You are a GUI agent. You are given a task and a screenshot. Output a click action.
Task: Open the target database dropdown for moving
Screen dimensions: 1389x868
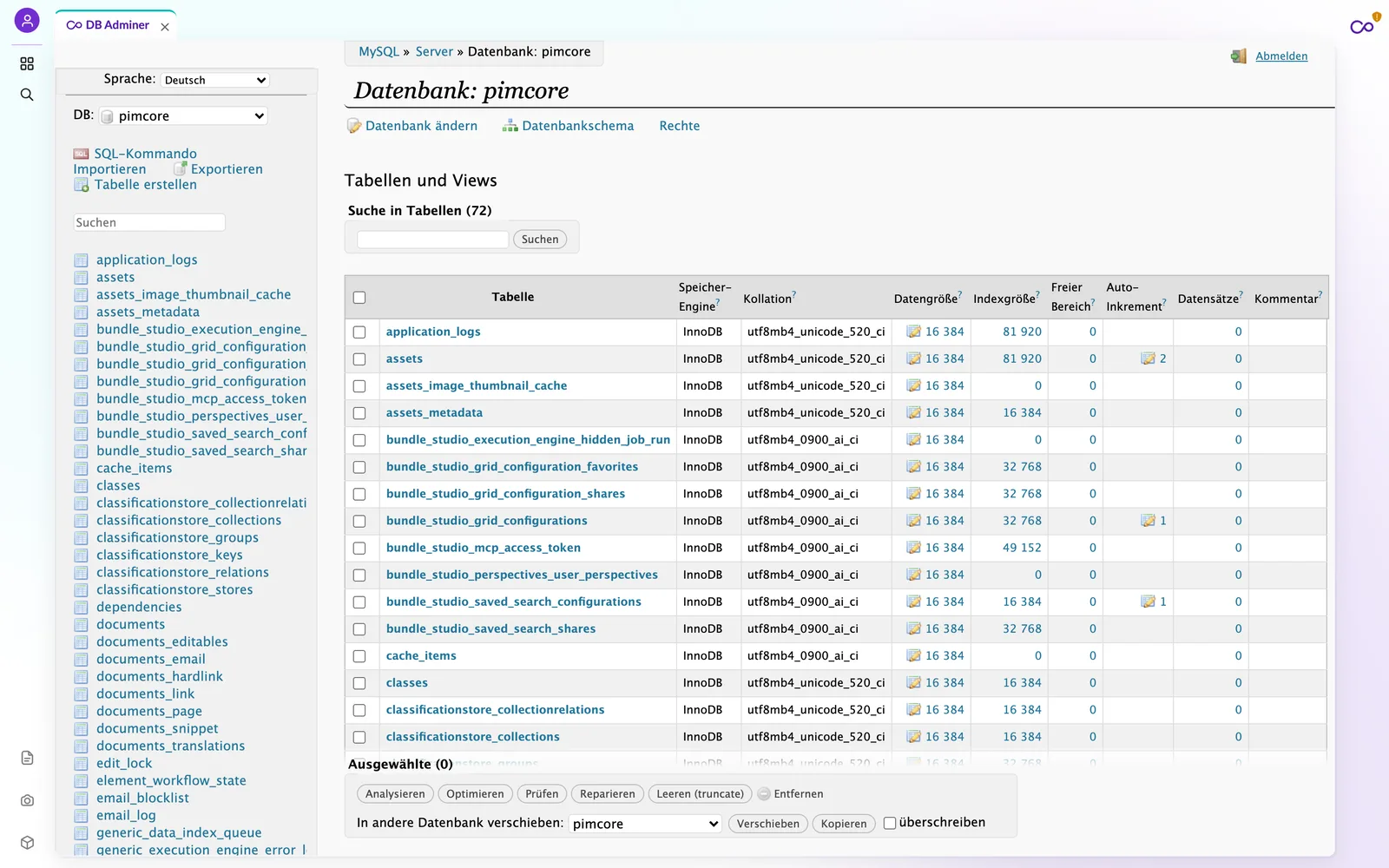tap(646, 824)
